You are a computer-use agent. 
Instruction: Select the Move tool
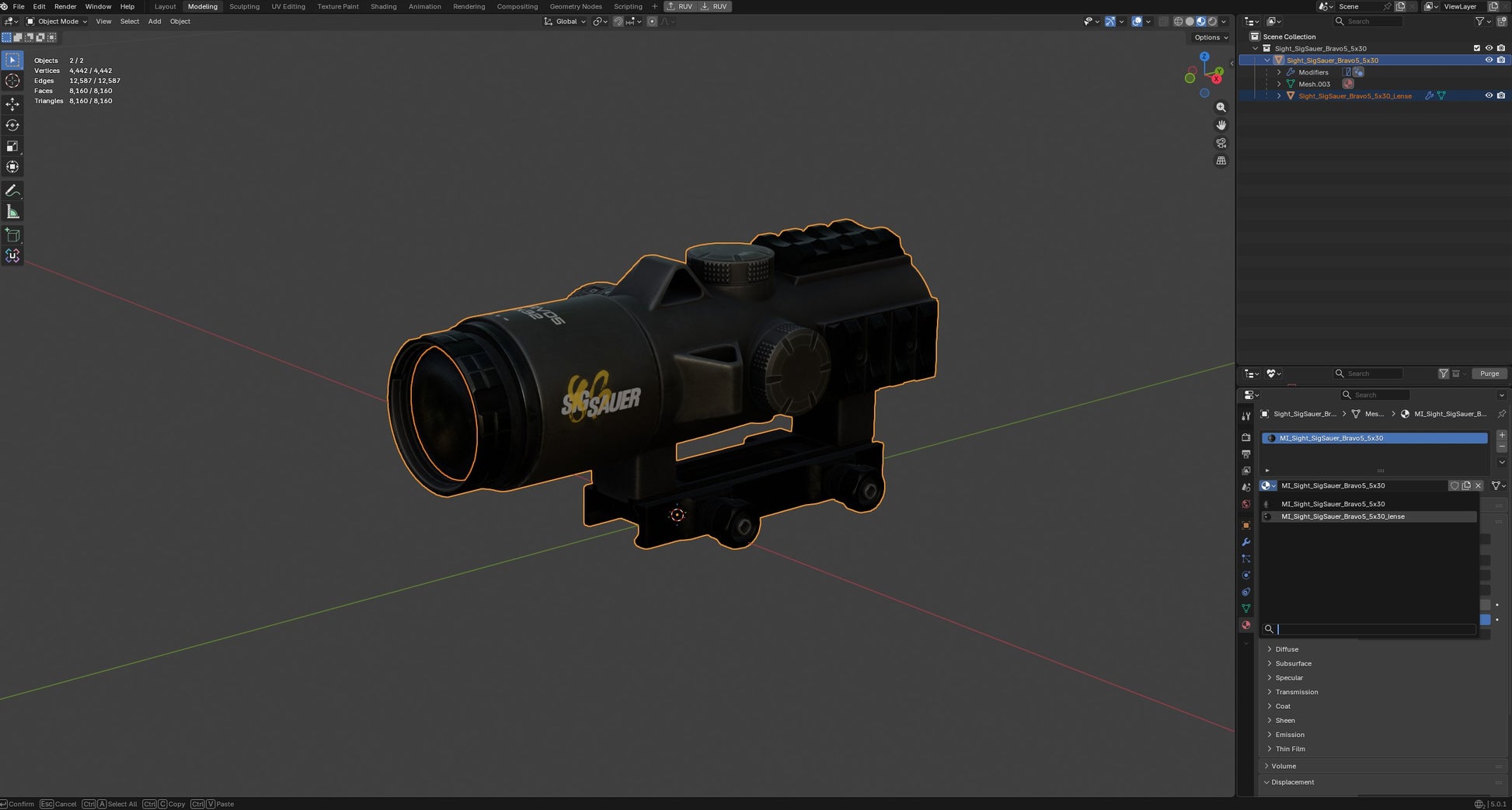12,104
